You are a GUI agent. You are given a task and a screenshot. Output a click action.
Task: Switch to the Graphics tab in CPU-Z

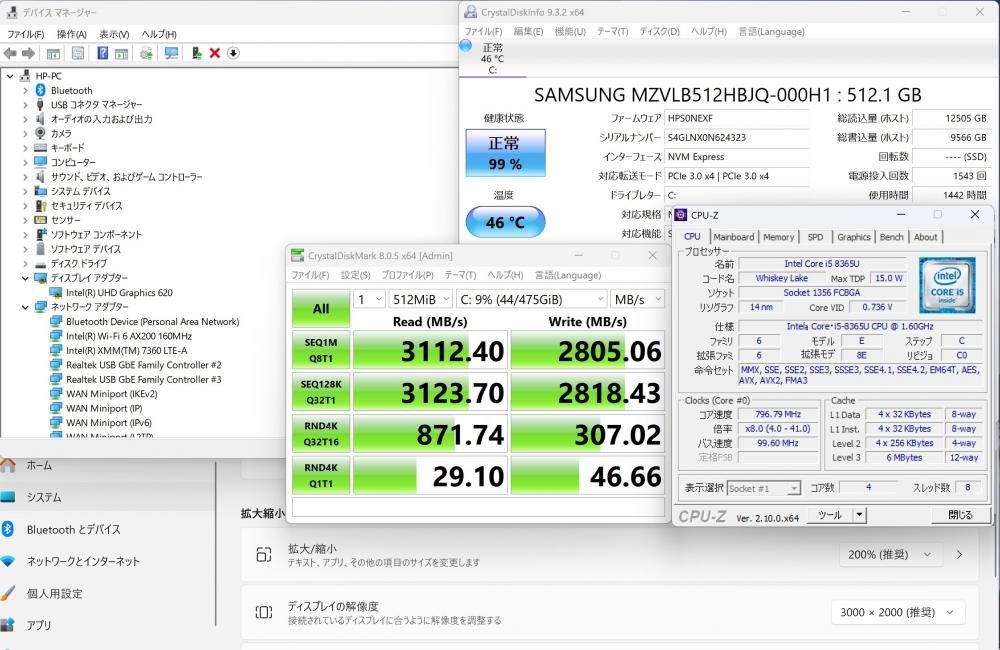click(x=853, y=237)
